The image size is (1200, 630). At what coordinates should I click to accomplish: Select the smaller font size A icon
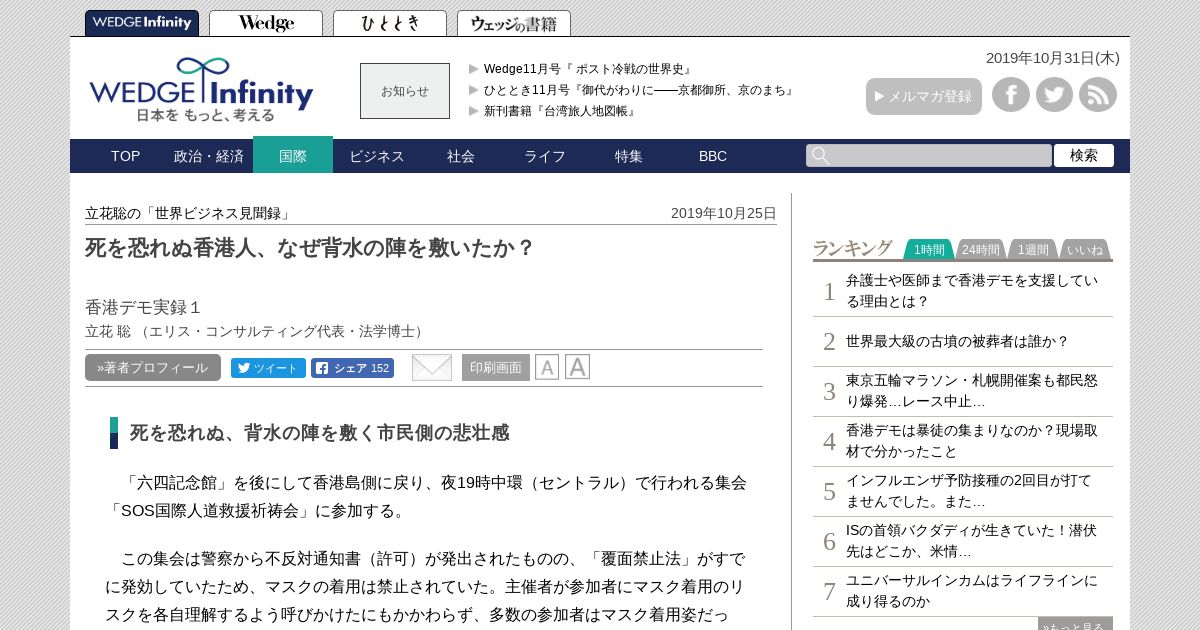pos(547,368)
